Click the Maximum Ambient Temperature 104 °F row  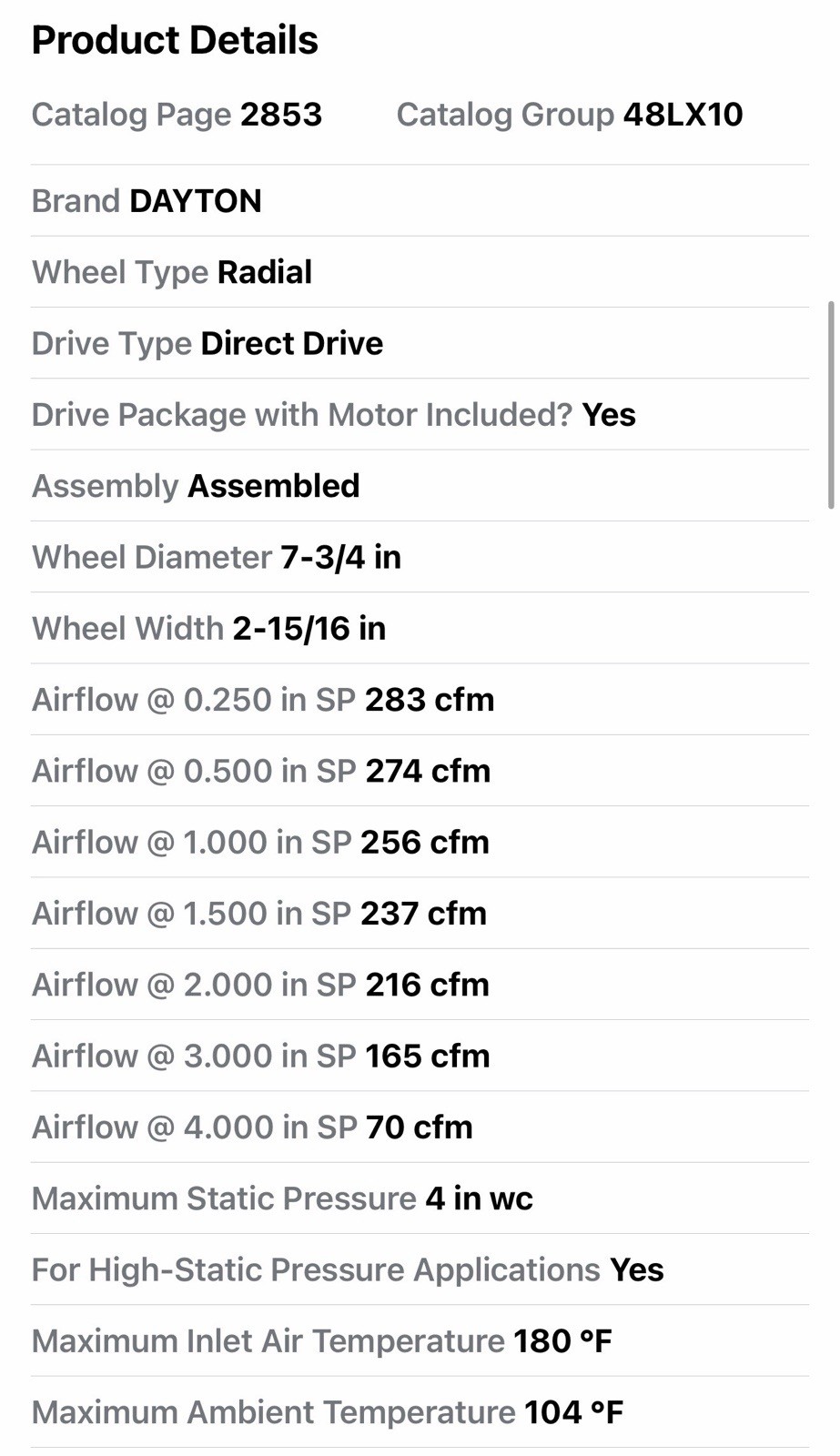click(x=420, y=1412)
